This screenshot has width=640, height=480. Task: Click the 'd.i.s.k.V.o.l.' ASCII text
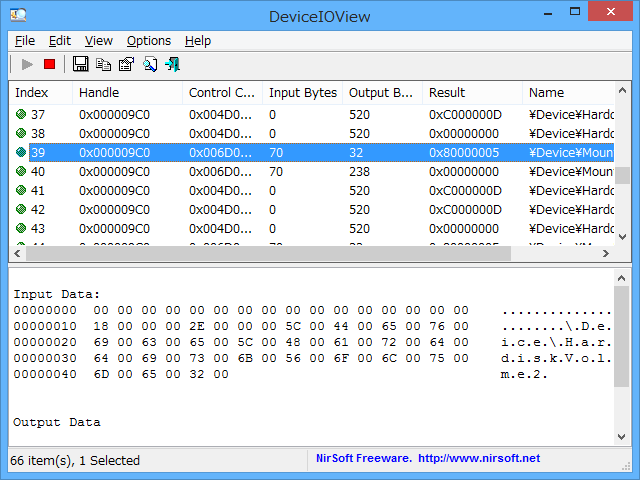[556, 358]
